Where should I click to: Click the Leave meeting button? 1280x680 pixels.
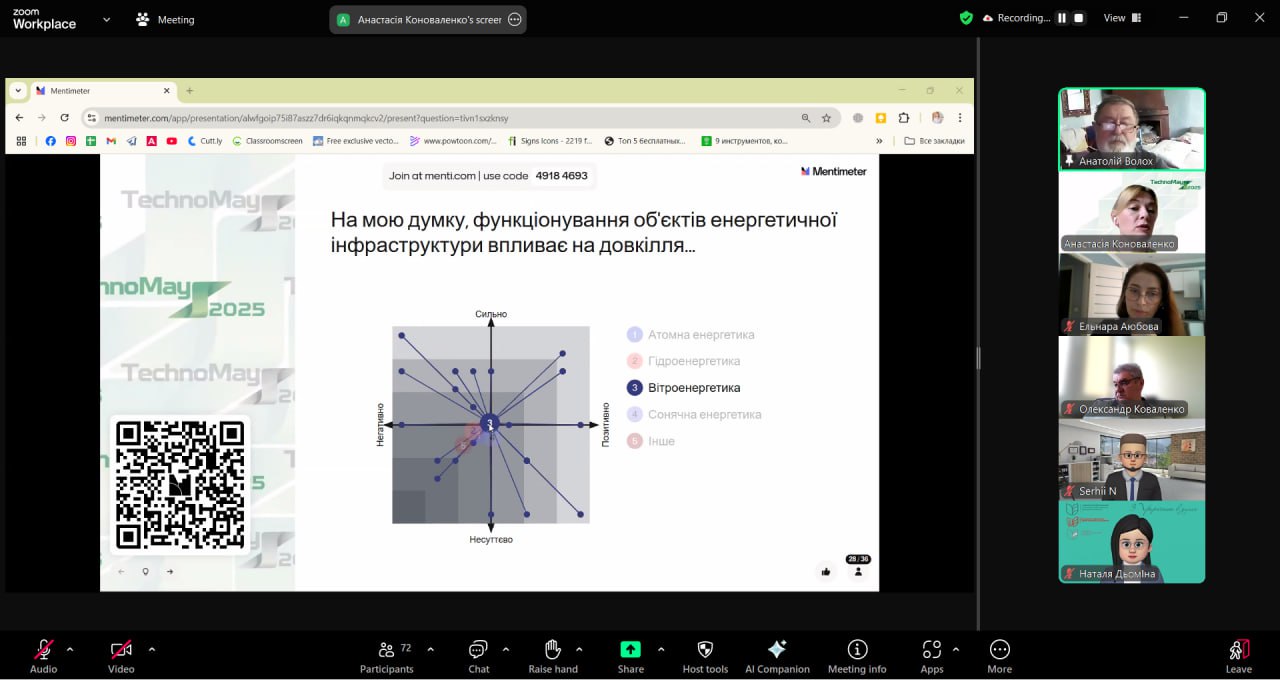[x=1238, y=655]
